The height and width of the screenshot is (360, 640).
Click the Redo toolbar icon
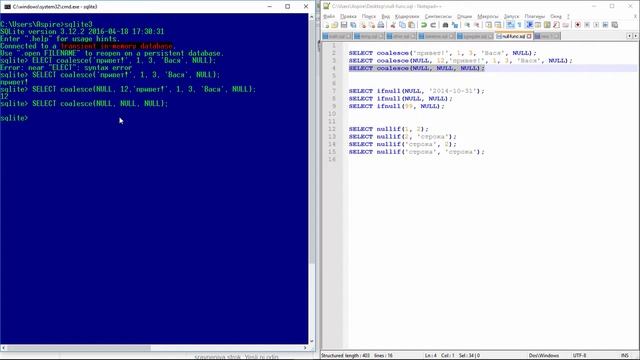433,25
